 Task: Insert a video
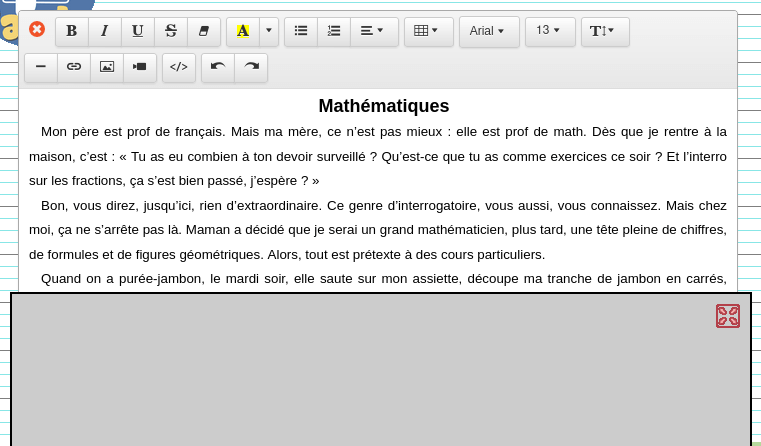(x=140, y=67)
